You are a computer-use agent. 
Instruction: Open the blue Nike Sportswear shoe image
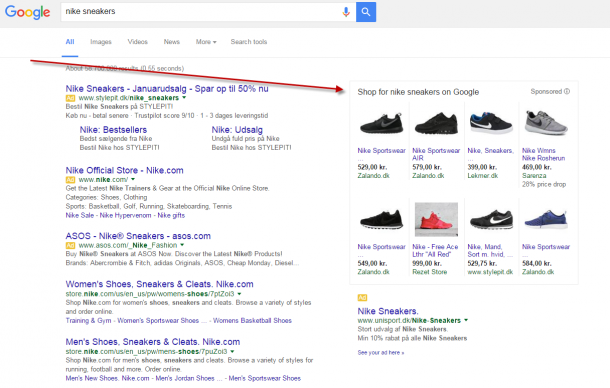(x=546, y=219)
